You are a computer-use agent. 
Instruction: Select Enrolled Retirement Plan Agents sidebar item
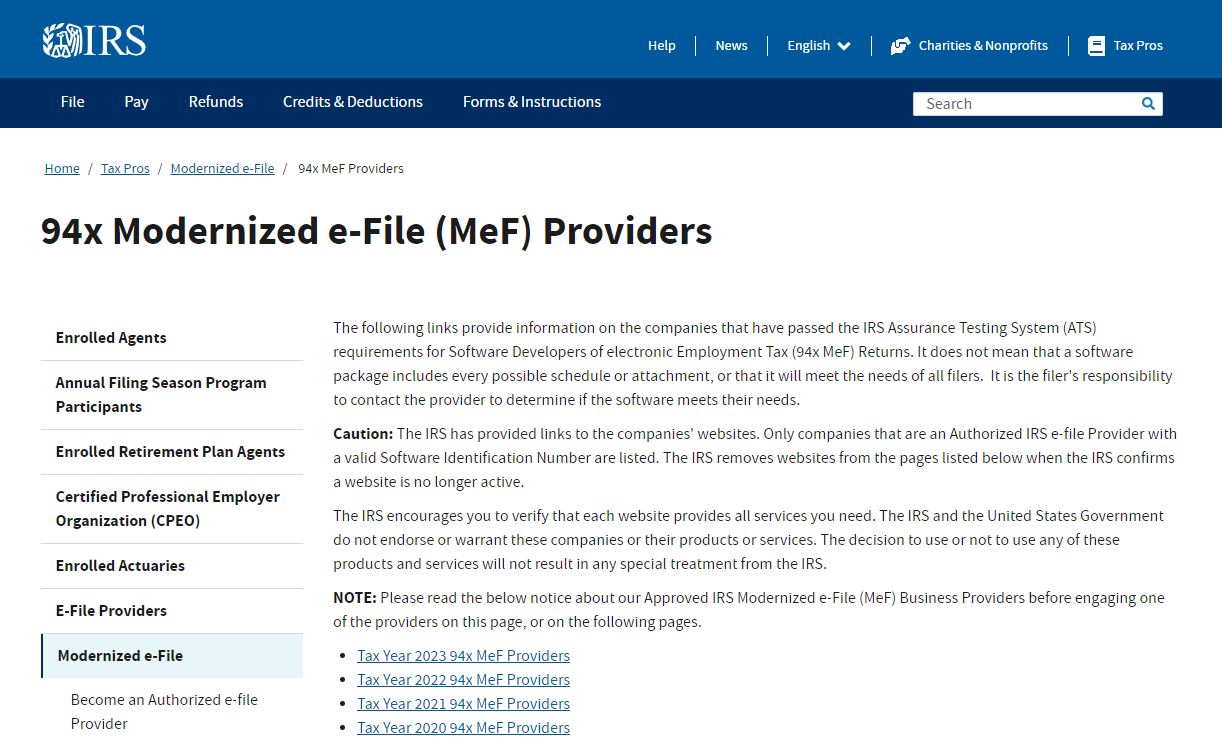[x=172, y=452]
